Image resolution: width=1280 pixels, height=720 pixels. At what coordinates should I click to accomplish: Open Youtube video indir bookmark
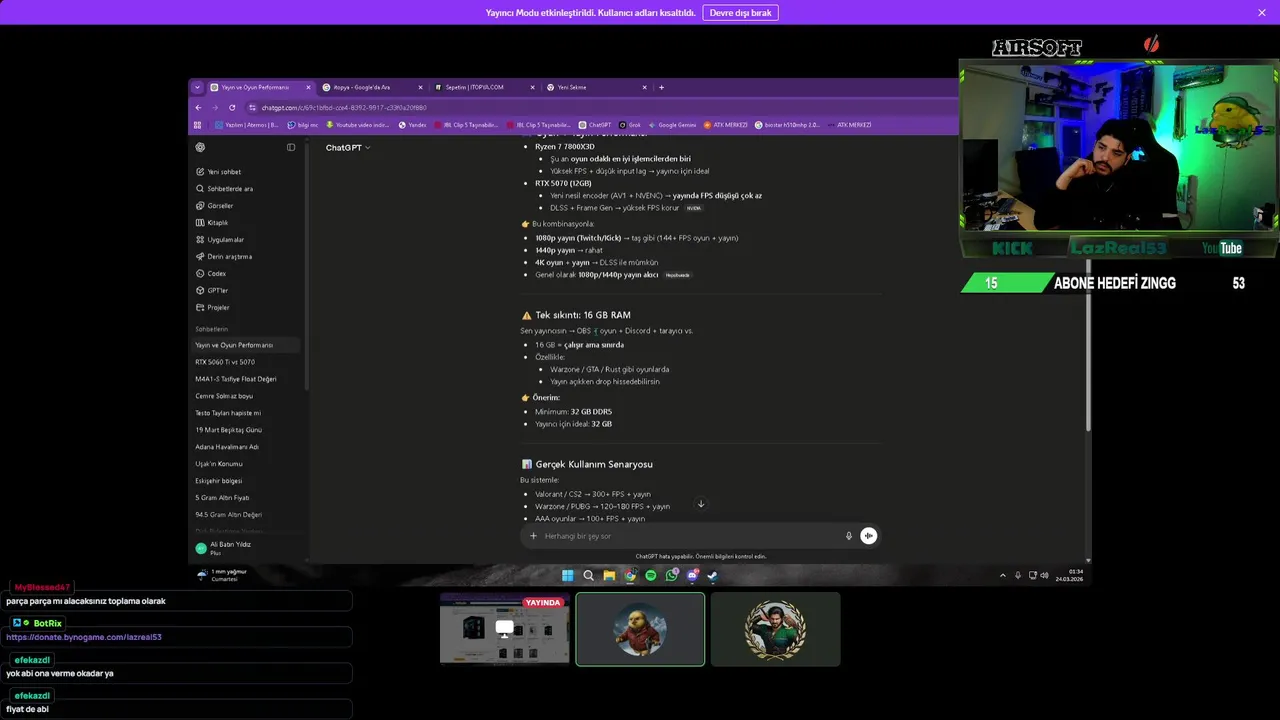pos(358,125)
